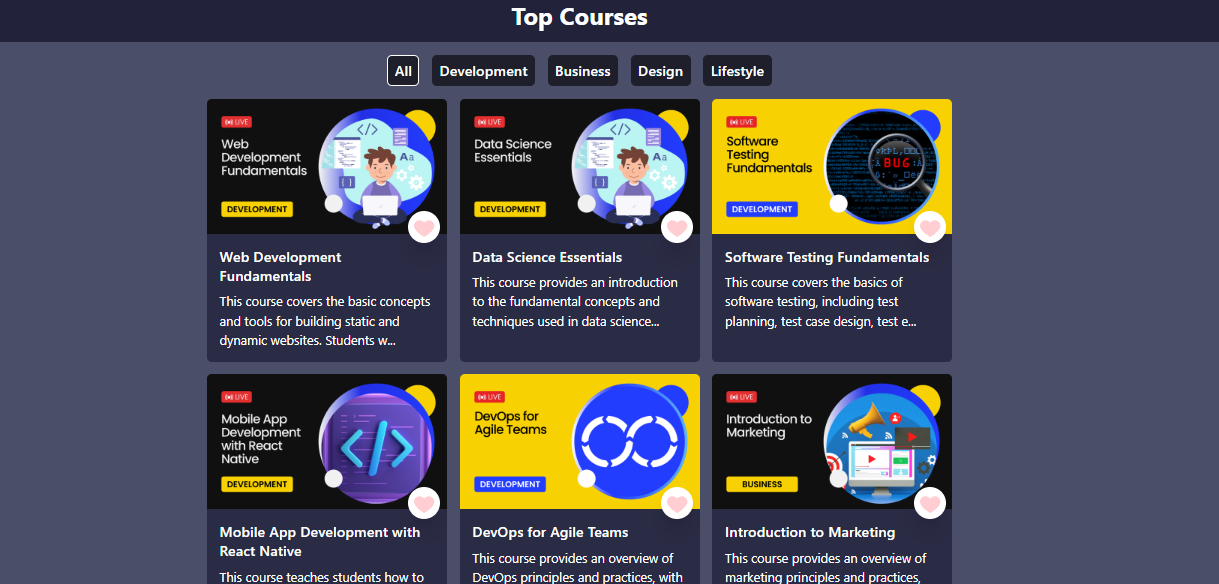Select the All filter tab
This screenshot has height=584, width=1219.
click(x=403, y=71)
